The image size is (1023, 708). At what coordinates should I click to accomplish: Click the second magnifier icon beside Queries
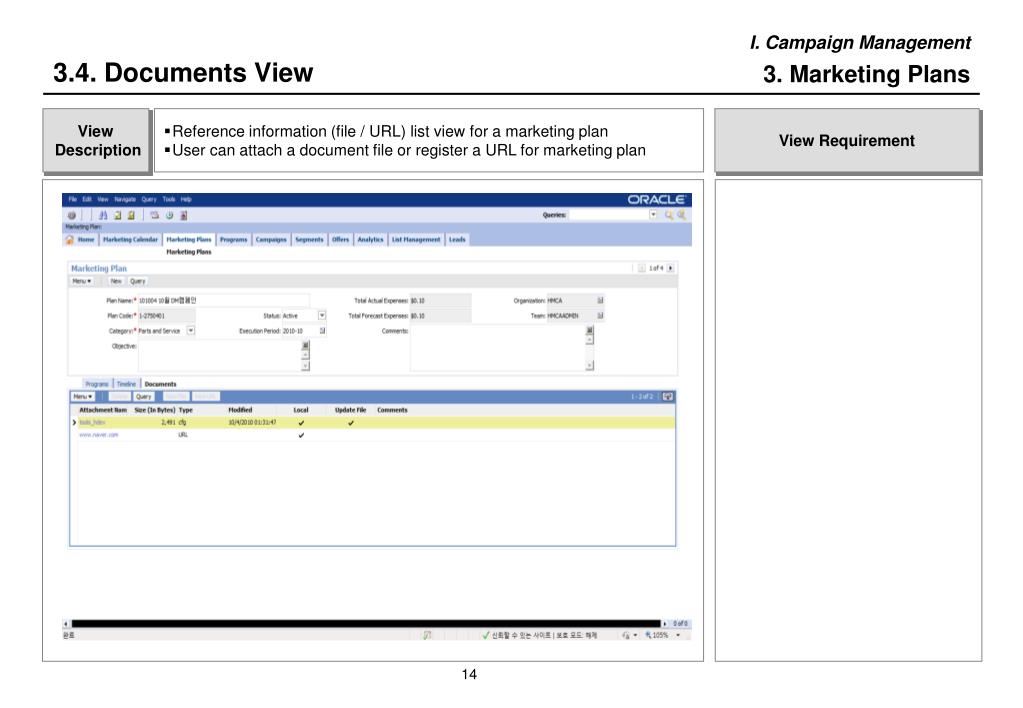681,215
